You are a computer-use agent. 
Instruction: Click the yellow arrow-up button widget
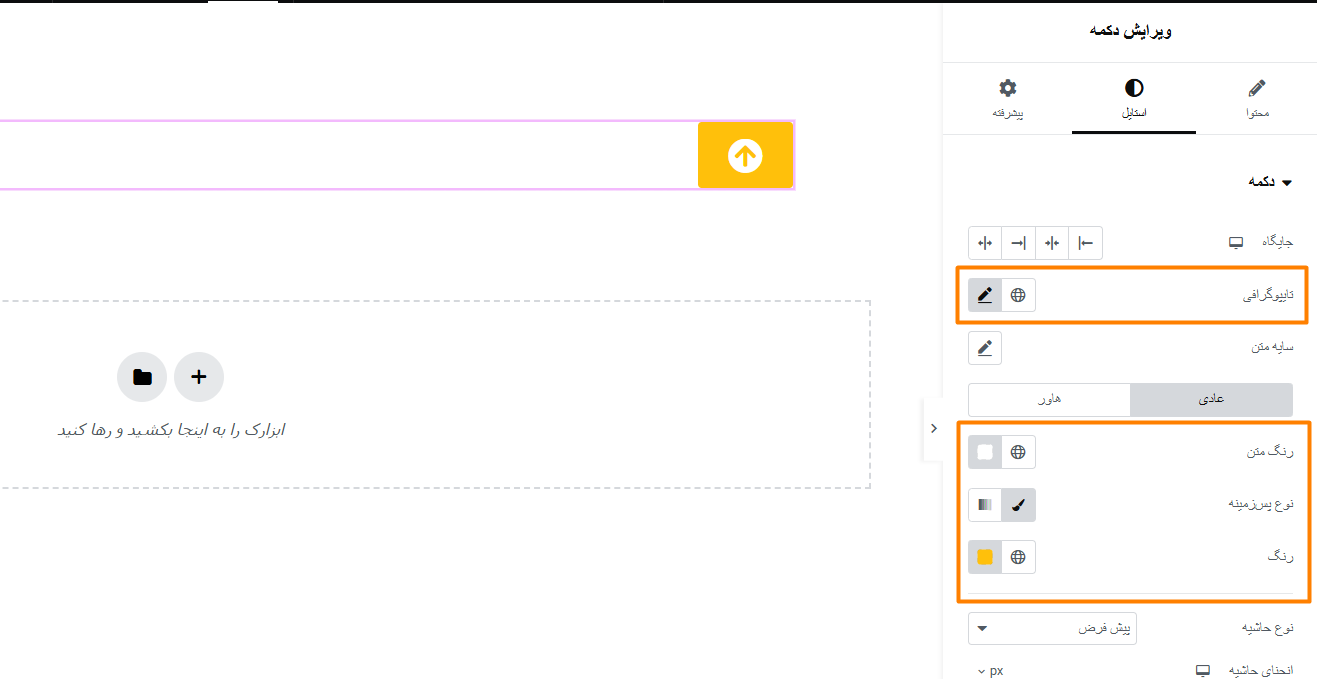[745, 155]
